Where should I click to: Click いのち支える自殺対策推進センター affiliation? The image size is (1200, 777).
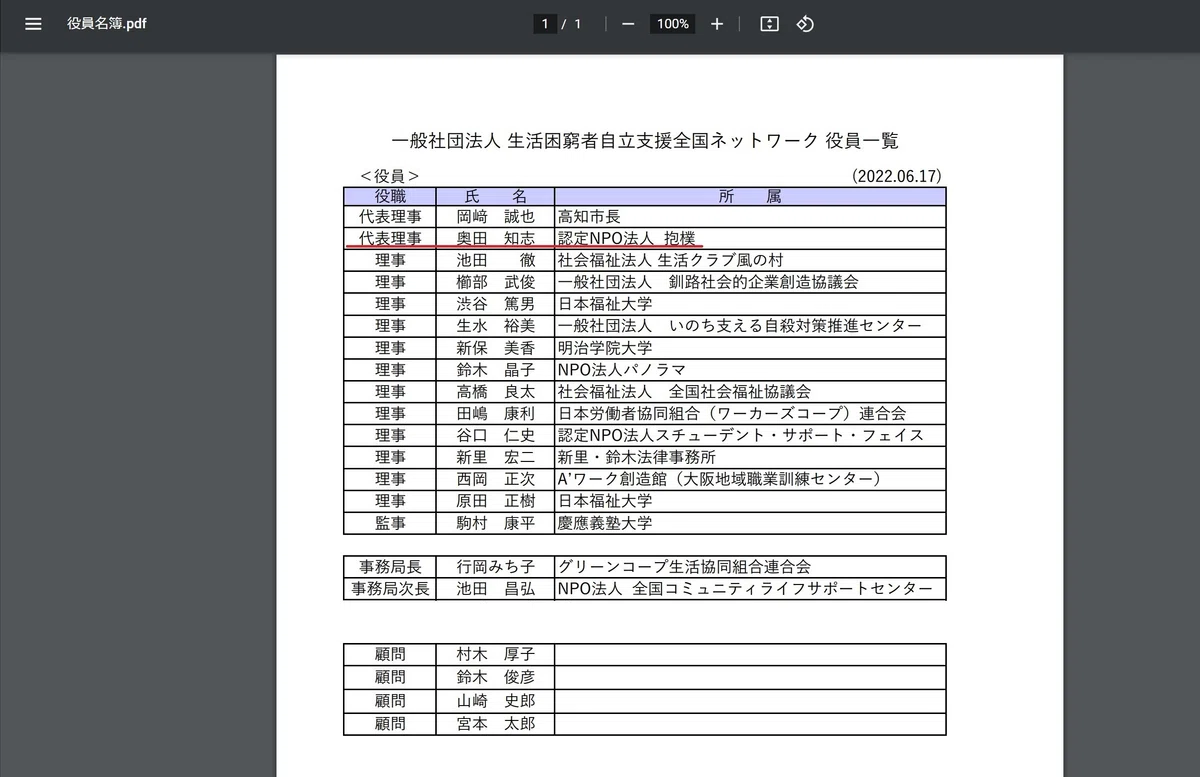point(795,326)
